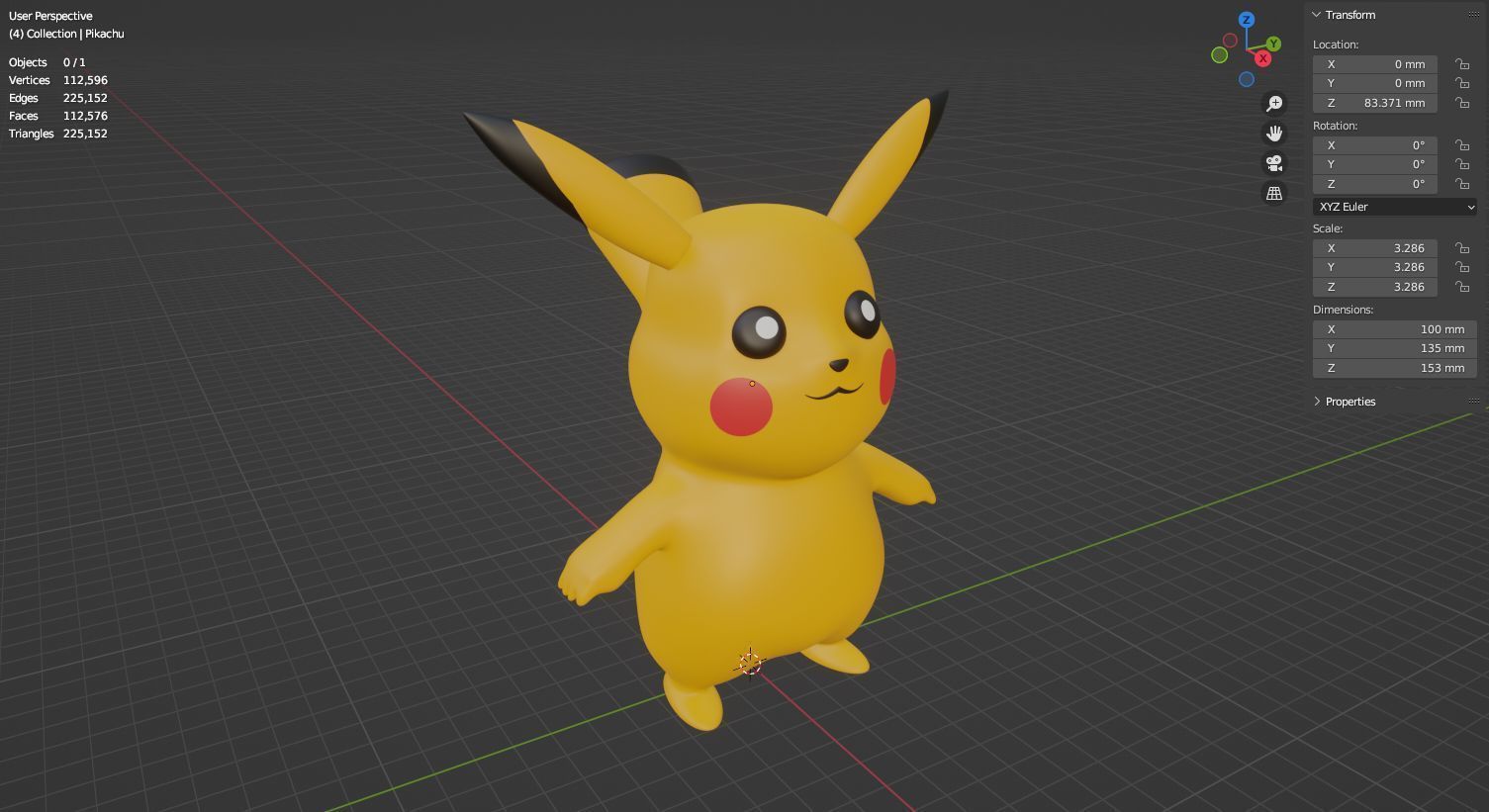Lock Rotation Z with padlock toggle
The width and height of the screenshot is (1489, 812).
click(1462, 184)
